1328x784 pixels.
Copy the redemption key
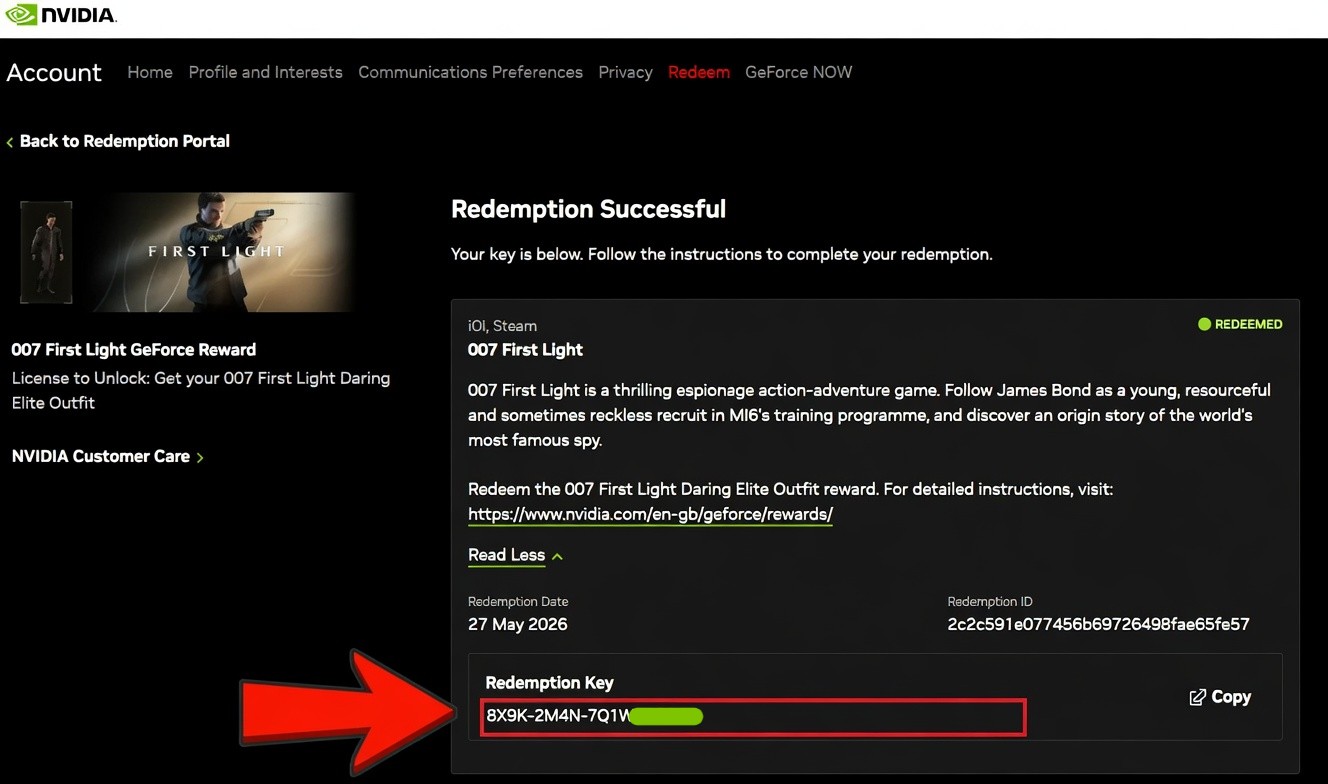click(1220, 697)
